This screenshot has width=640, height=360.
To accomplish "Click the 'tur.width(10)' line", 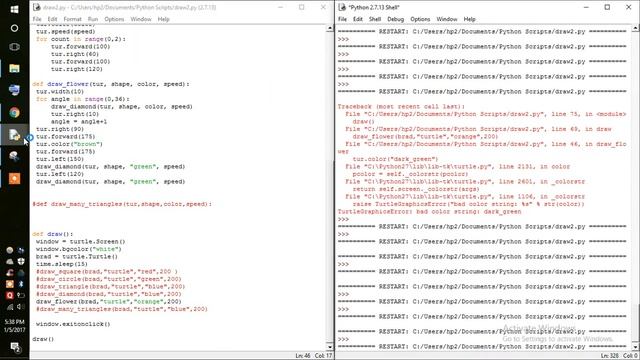I will click(59, 91).
